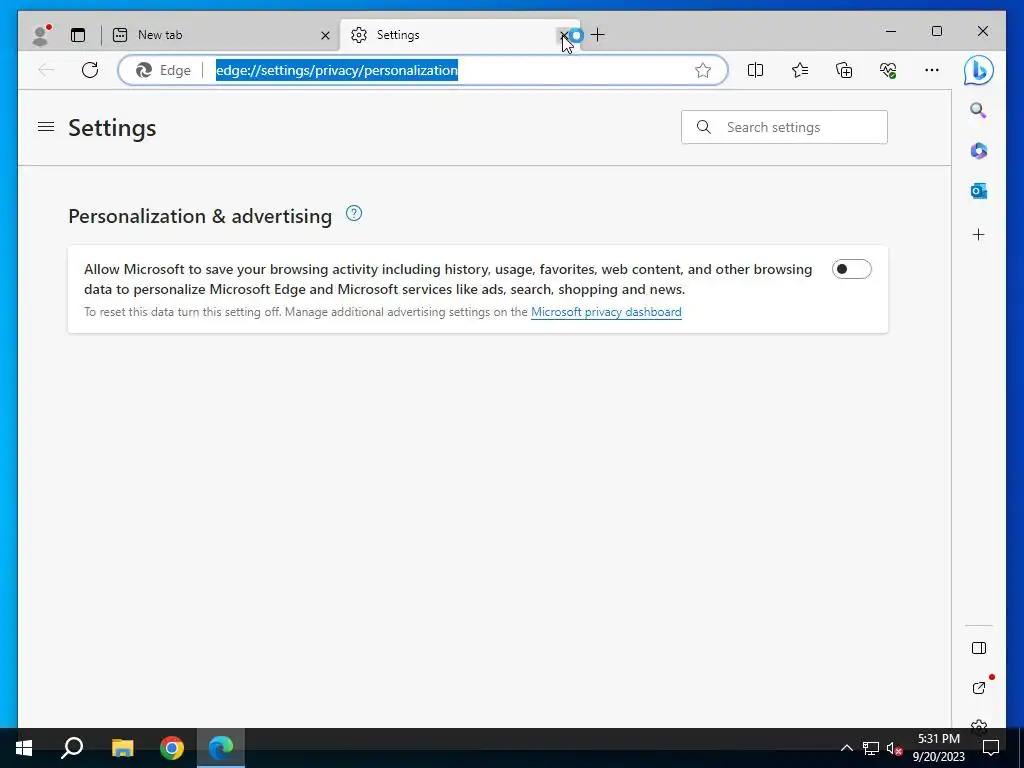
Task: Open the Outlook sidebar icon
Action: click(978, 191)
